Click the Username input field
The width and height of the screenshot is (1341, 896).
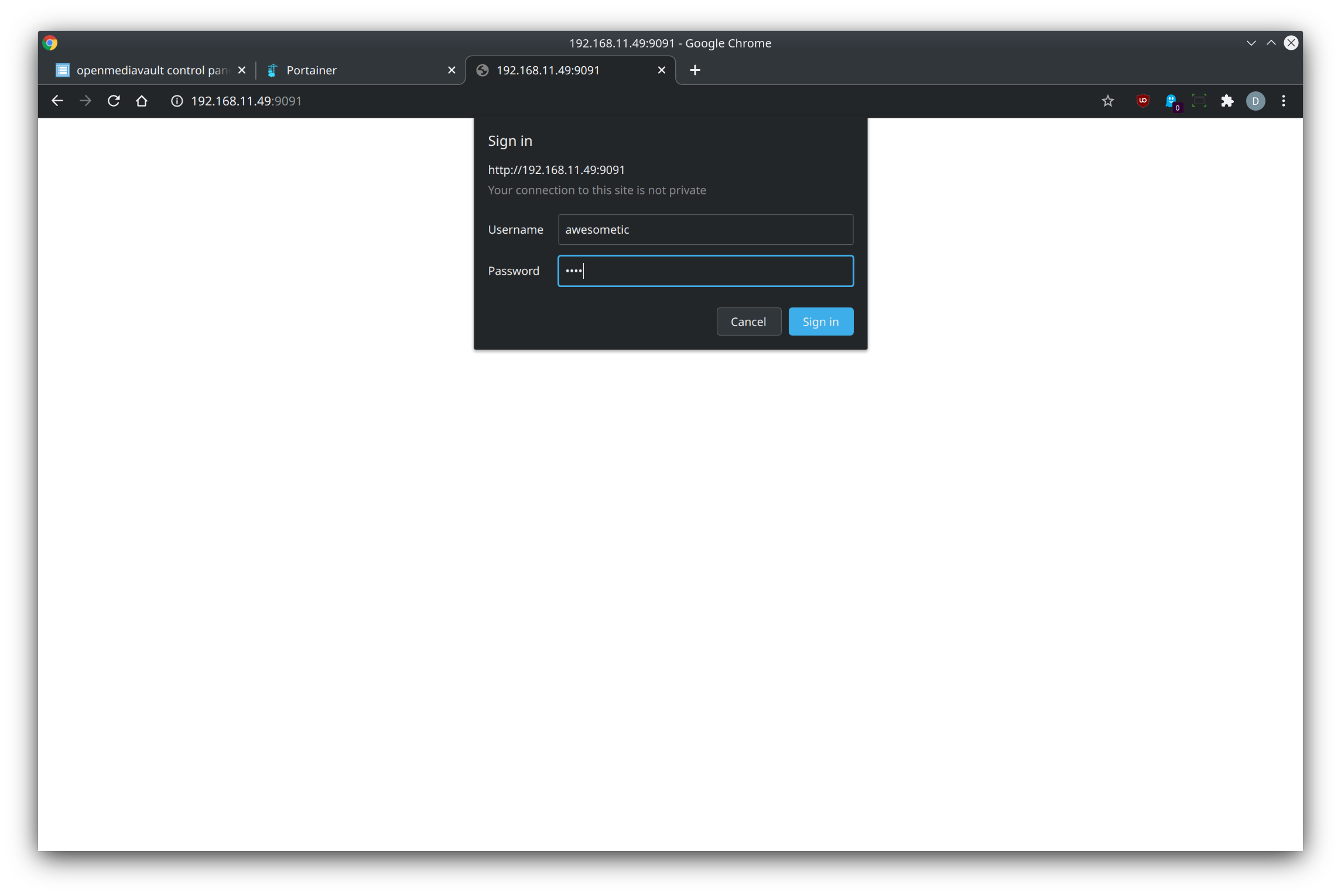[705, 230]
